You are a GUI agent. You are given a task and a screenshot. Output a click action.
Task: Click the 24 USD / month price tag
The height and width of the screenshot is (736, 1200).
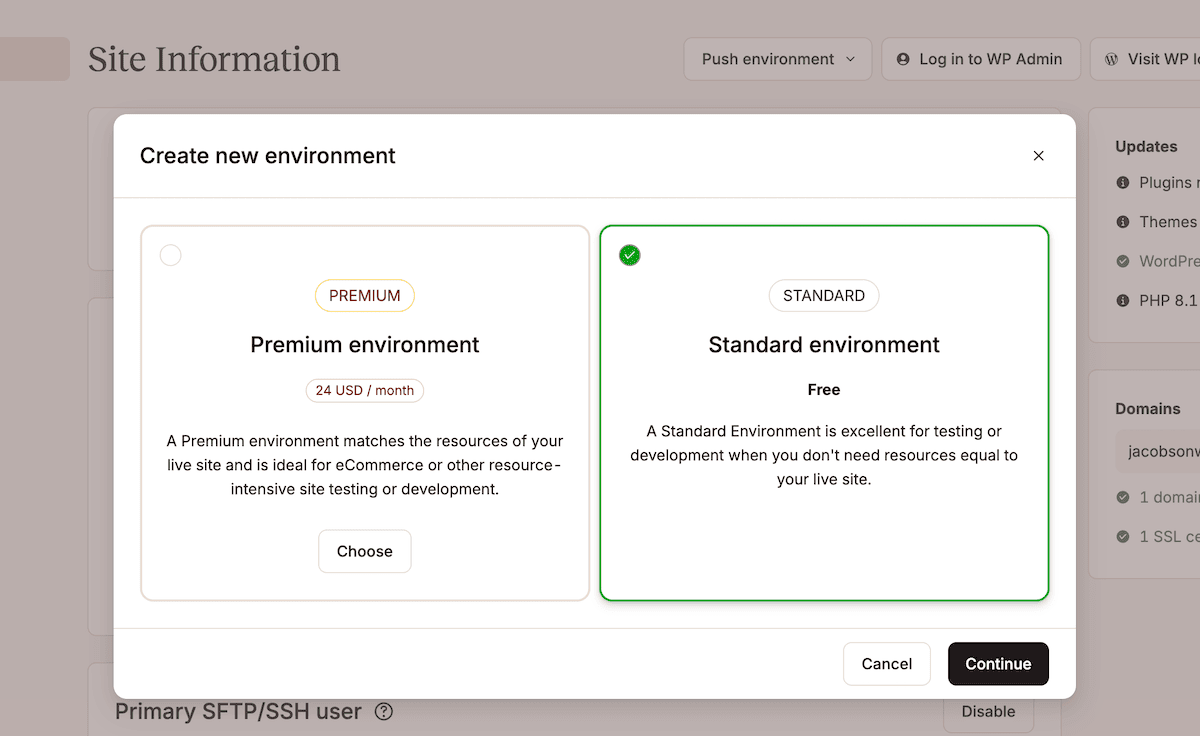[365, 390]
